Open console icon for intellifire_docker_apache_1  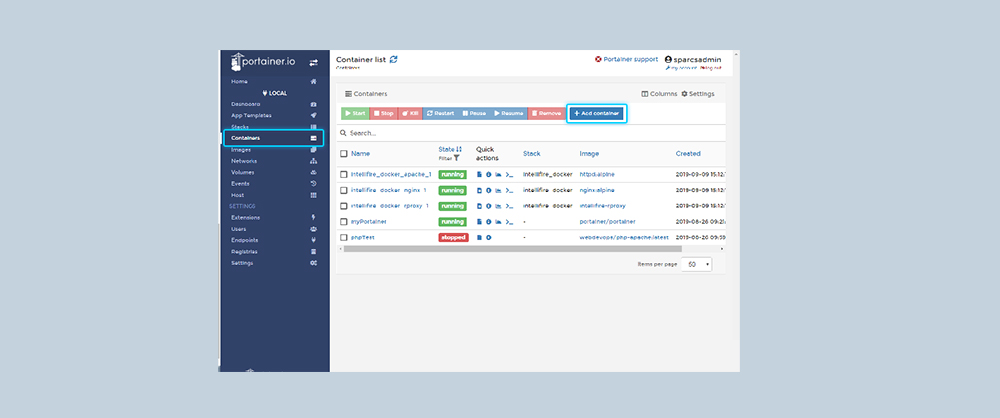point(509,174)
